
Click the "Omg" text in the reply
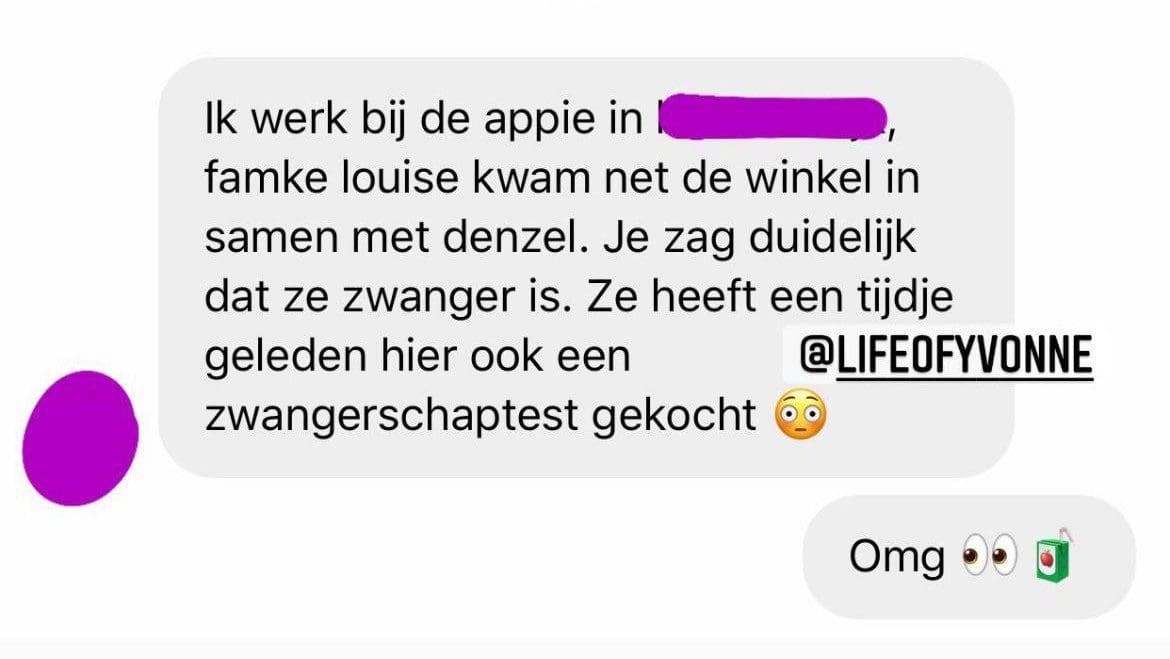point(897,558)
